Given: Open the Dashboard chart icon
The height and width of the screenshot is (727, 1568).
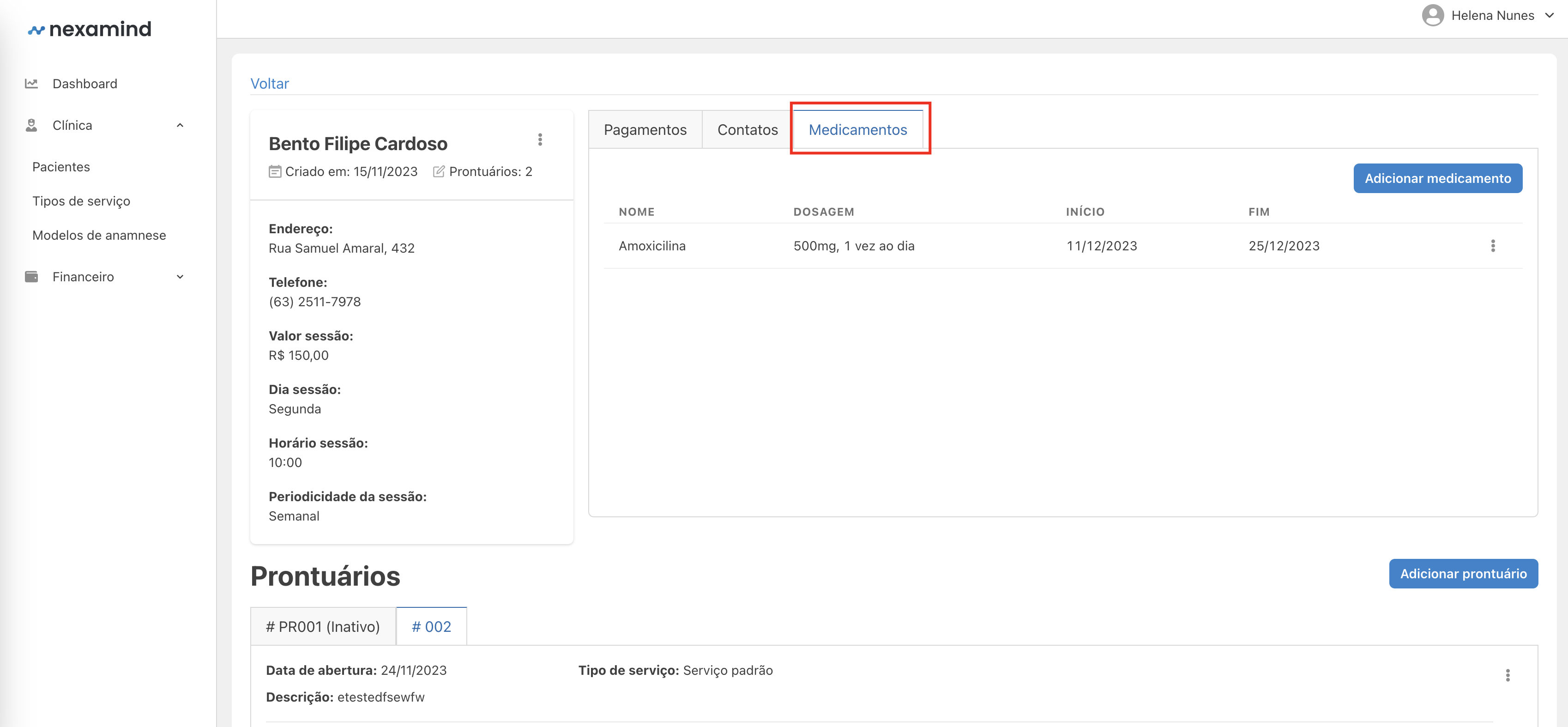Looking at the screenshot, I should [31, 84].
